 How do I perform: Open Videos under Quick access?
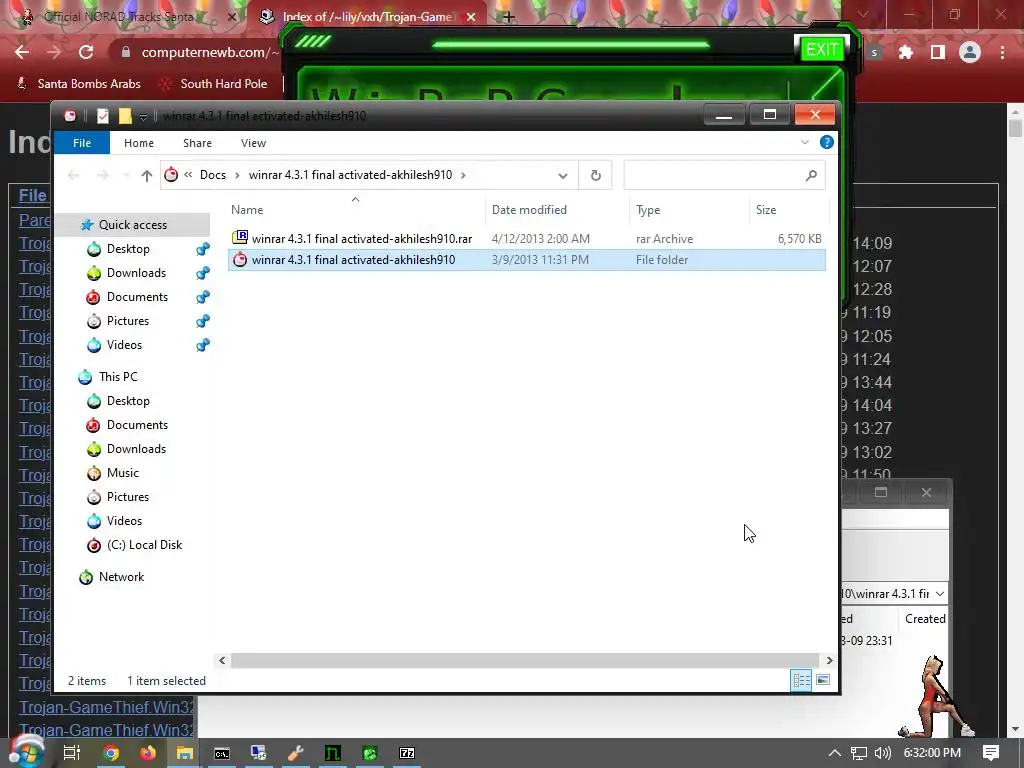pos(124,345)
